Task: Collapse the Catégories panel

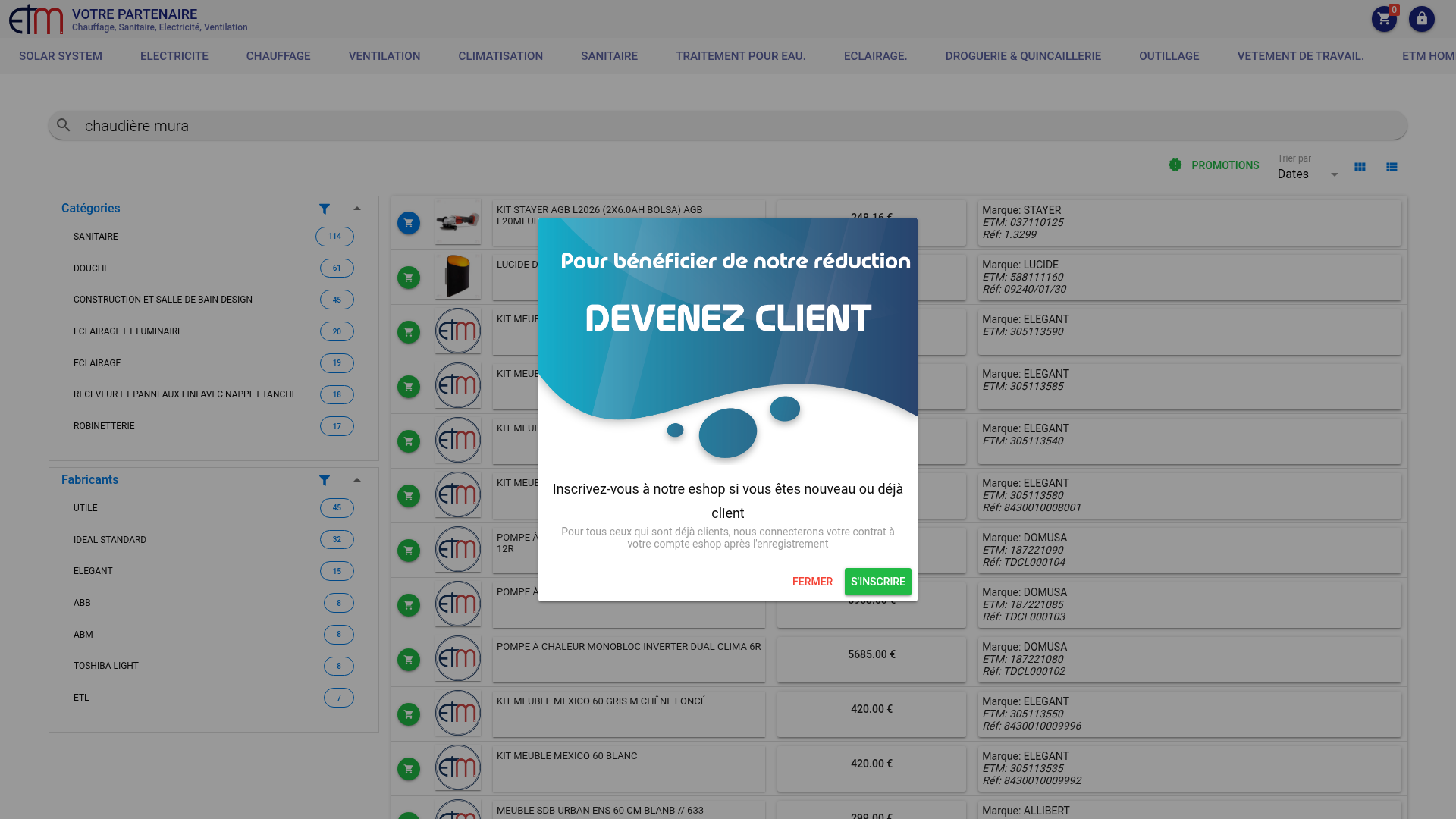Action: 357,209
